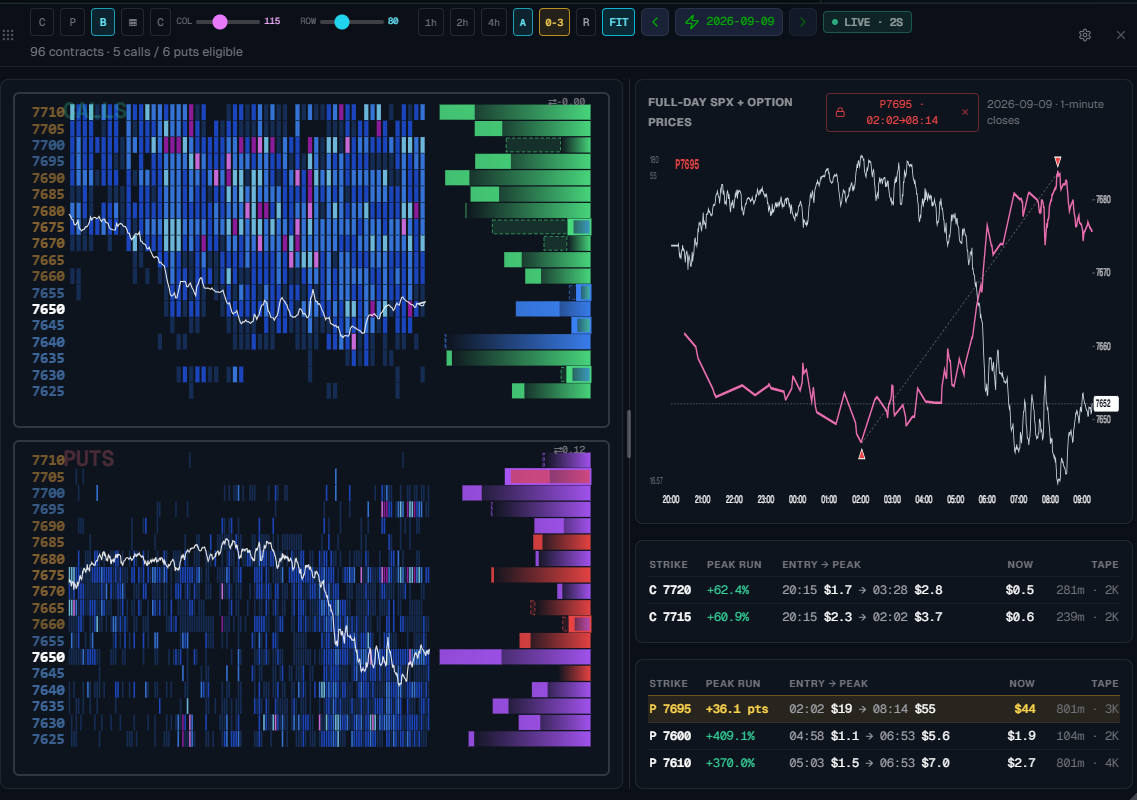This screenshot has height=800, width=1137.
Task: Select the C 7715 row
Action: pyautogui.click(x=883, y=617)
